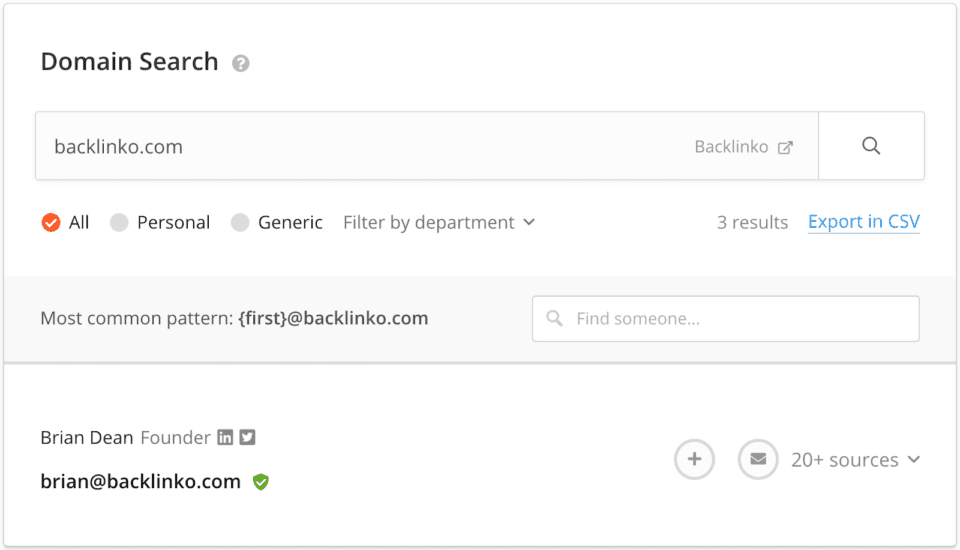Click the Export in CSV link
The image size is (960, 550).
(x=863, y=222)
